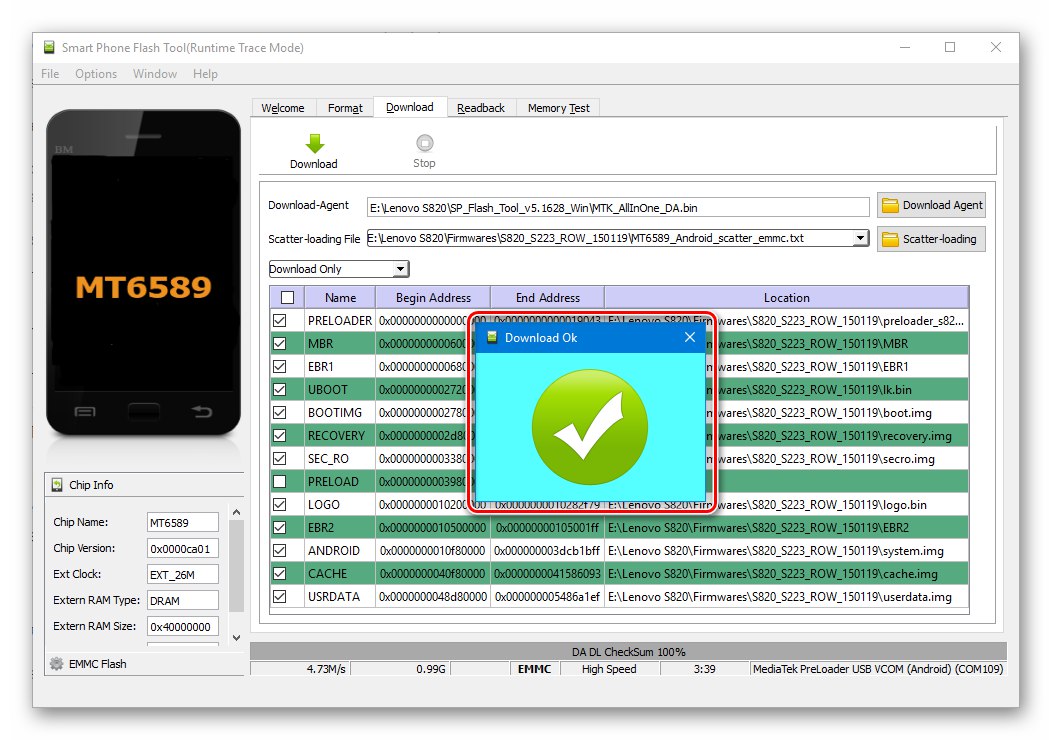
Task: Open the Options menu
Action: coord(95,73)
